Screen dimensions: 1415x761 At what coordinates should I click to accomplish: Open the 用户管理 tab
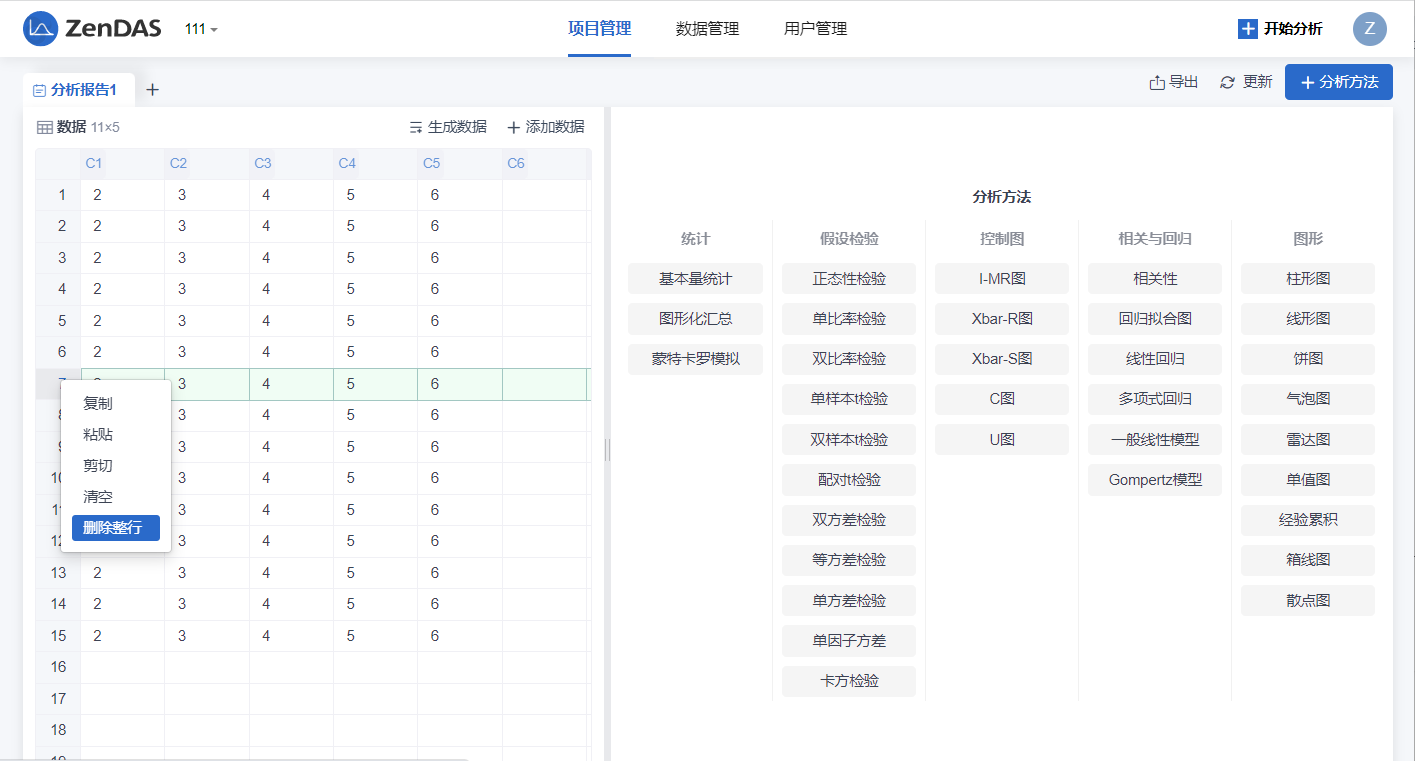(x=815, y=29)
